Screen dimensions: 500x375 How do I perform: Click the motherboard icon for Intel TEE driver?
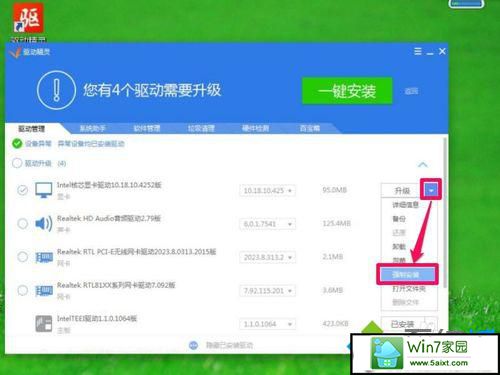pyautogui.click(x=44, y=324)
